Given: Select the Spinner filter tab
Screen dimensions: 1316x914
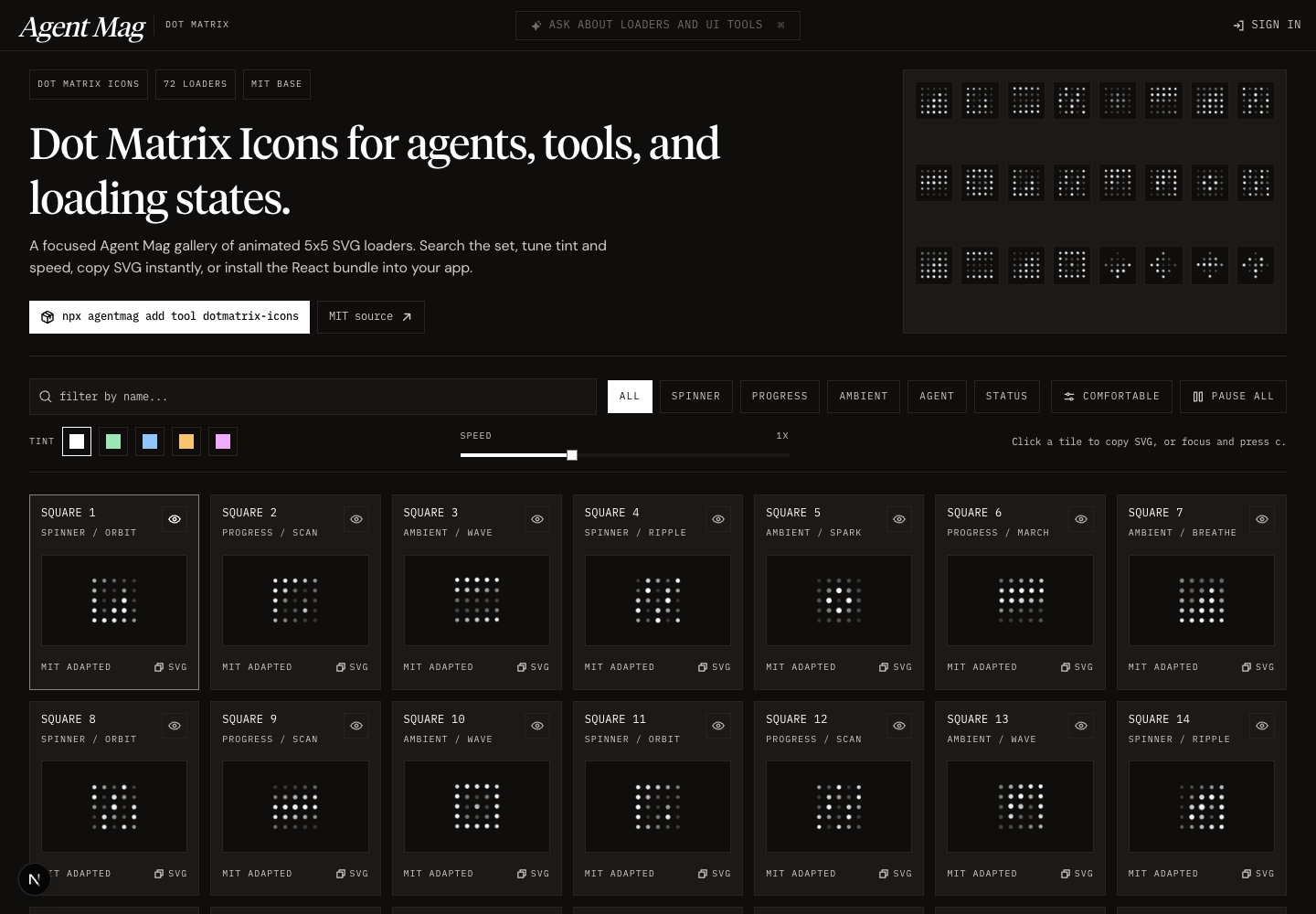Looking at the screenshot, I should pyautogui.click(x=695, y=397).
